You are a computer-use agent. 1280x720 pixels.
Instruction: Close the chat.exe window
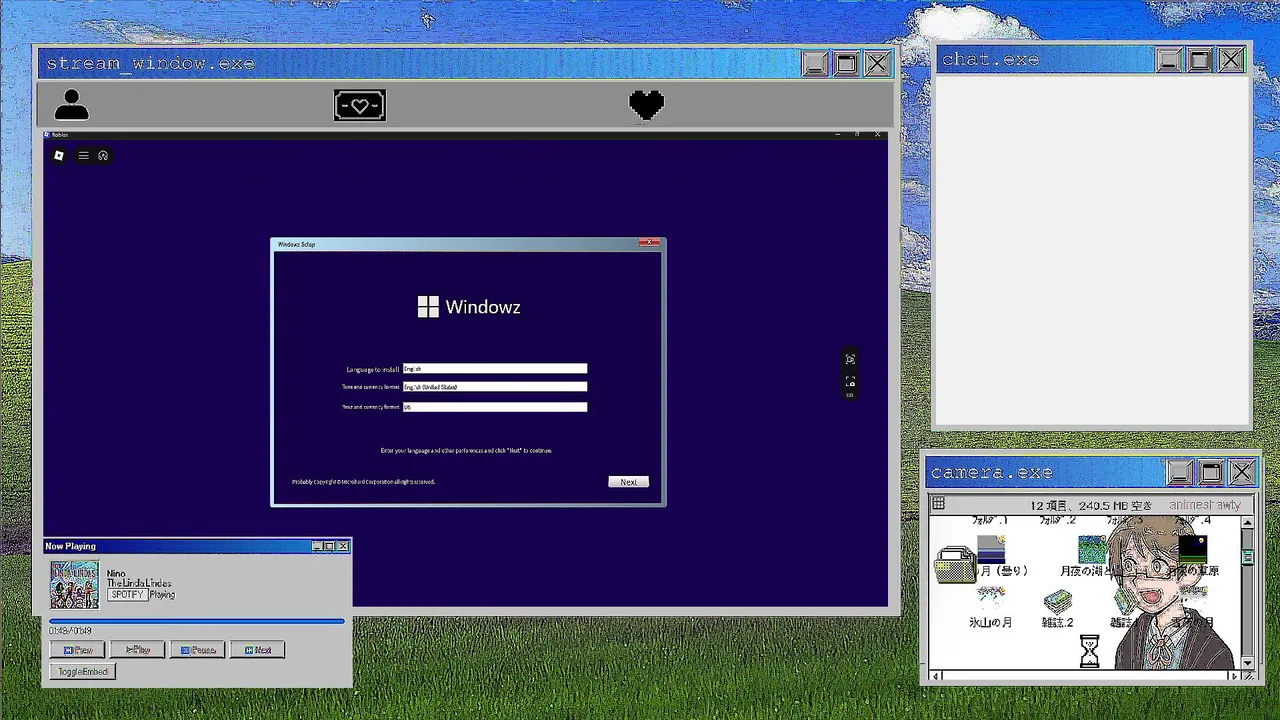(1231, 60)
